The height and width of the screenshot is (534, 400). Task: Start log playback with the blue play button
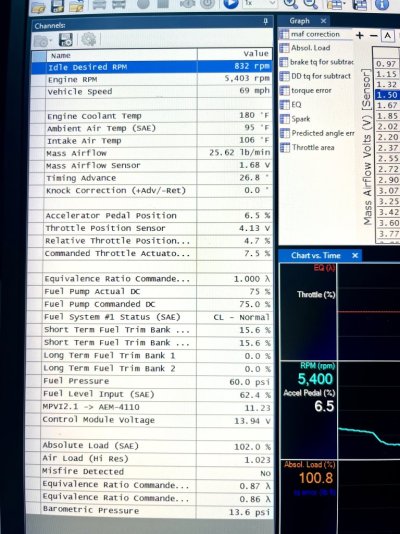click(x=230, y=4)
